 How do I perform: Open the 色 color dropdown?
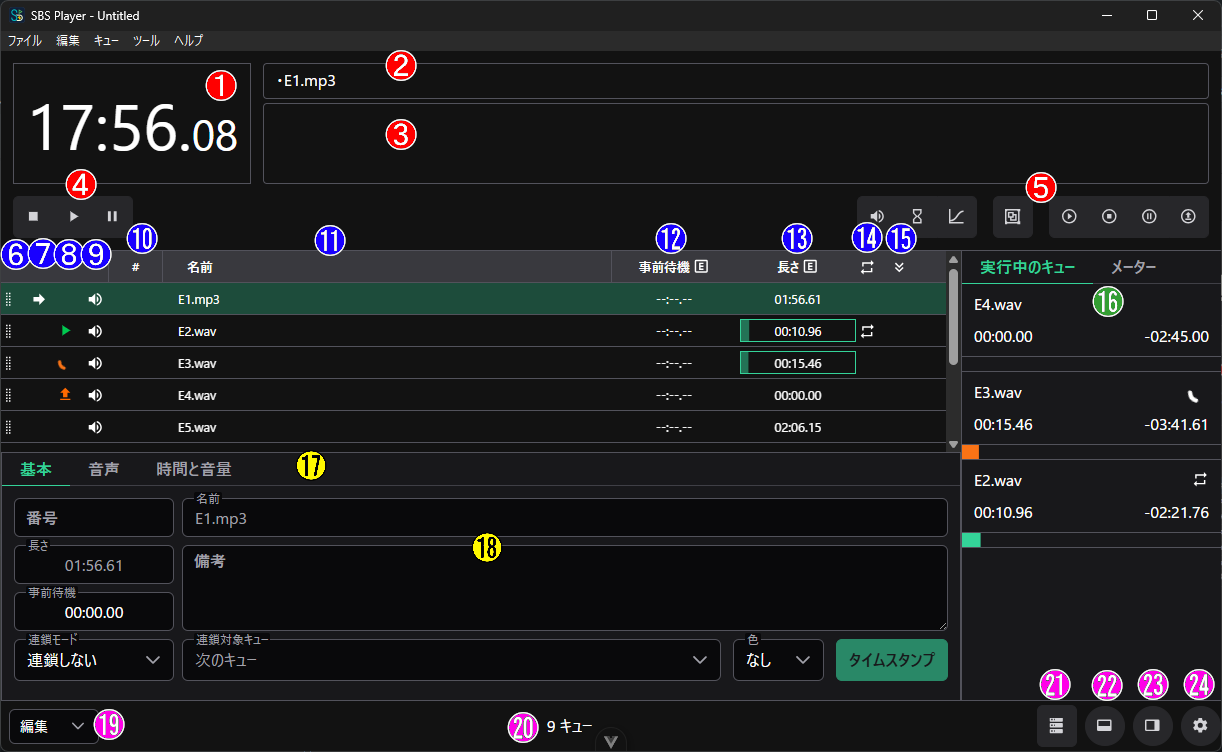coord(778,660)
